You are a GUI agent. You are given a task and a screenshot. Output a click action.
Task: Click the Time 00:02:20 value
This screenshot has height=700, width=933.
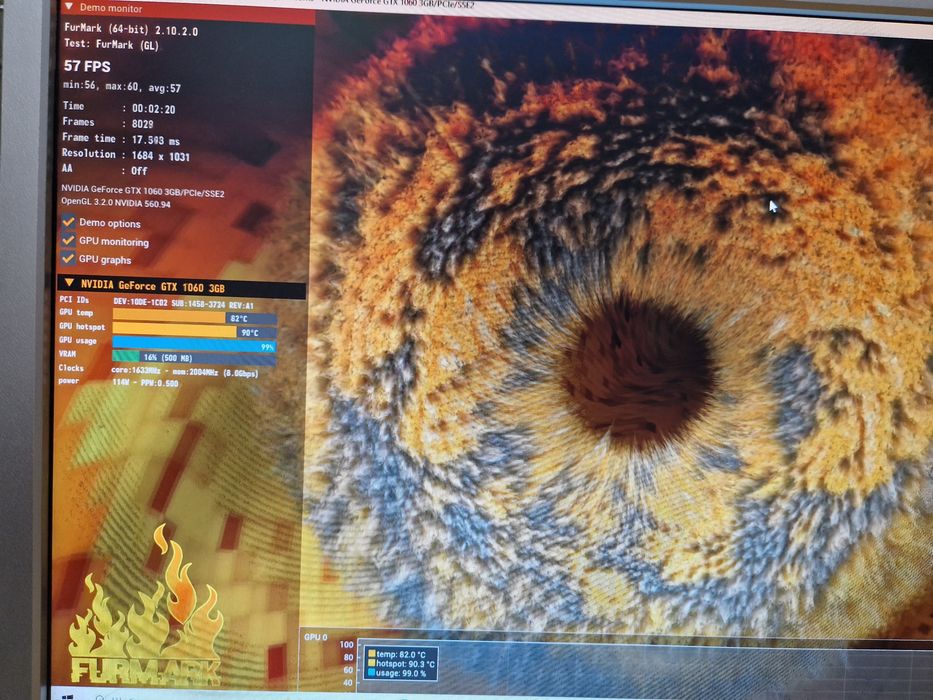tap(154, 109)
